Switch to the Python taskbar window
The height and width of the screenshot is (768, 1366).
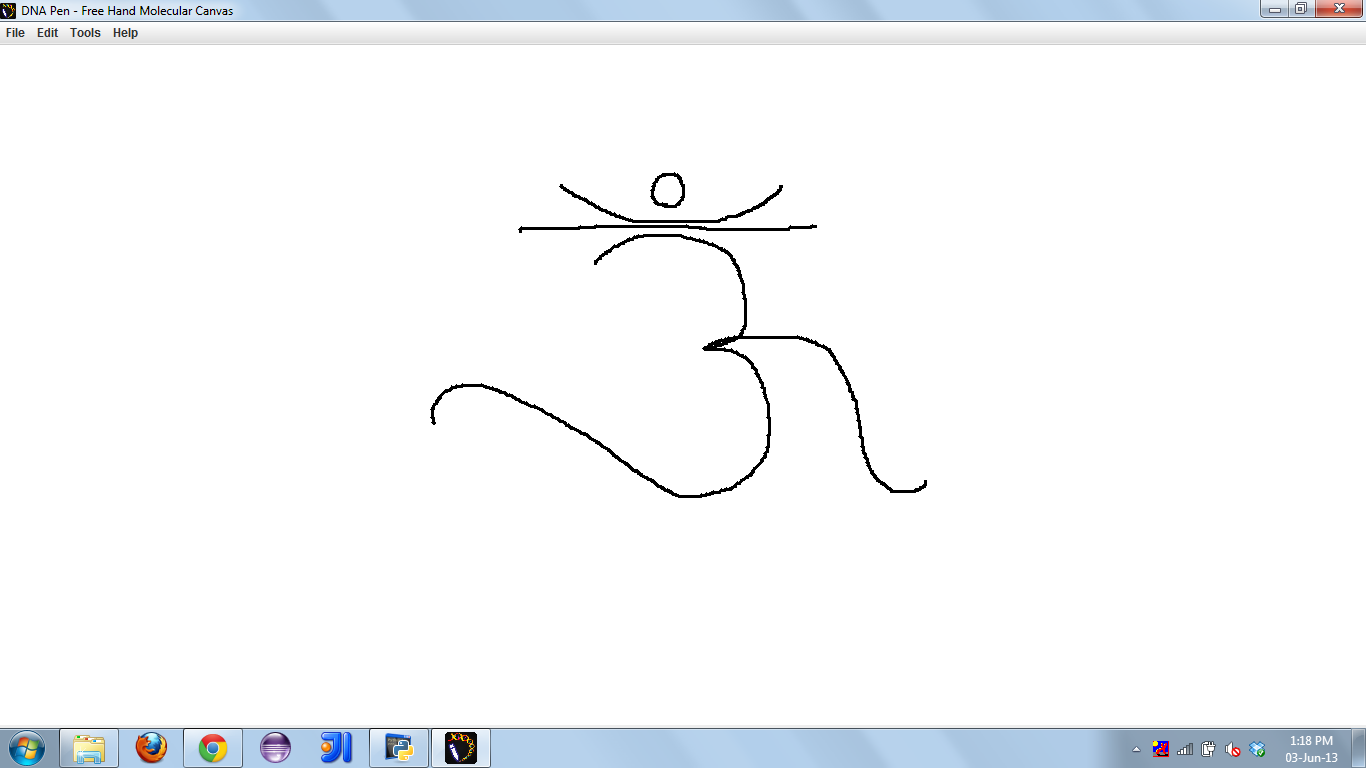point(399,748)
